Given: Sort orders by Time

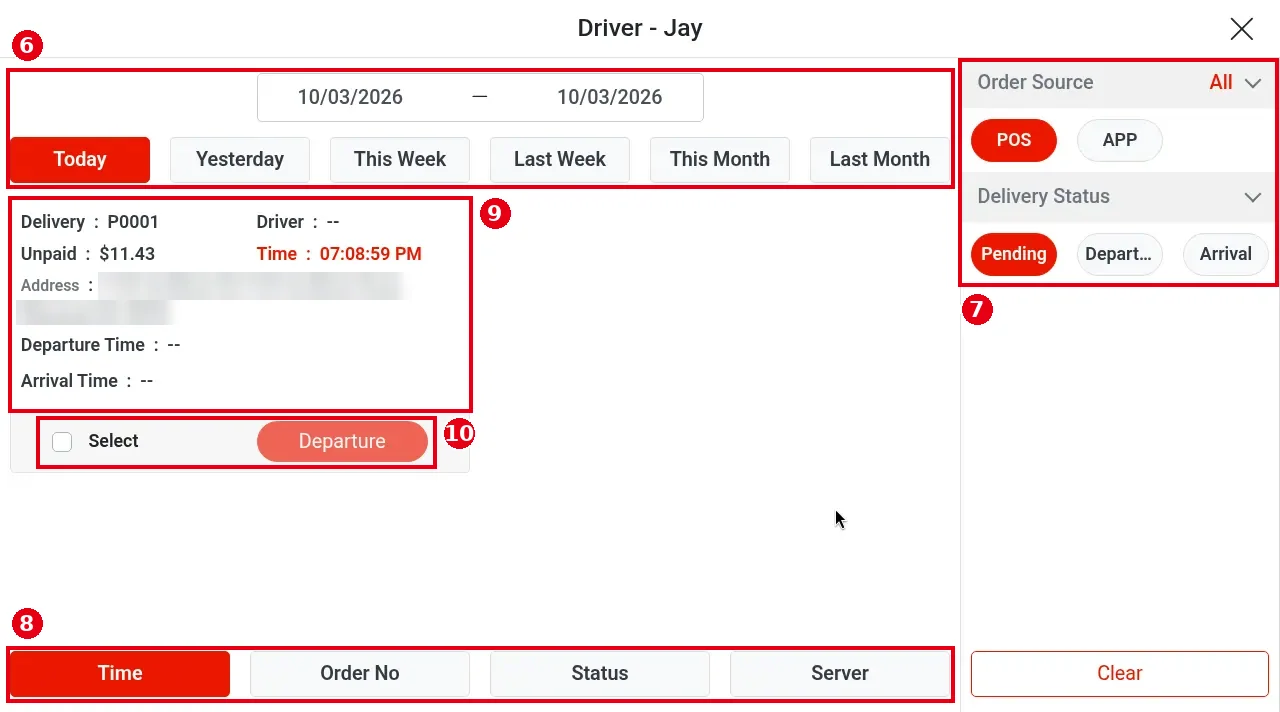Looking at the screenshot, I should tap(120, 674).
